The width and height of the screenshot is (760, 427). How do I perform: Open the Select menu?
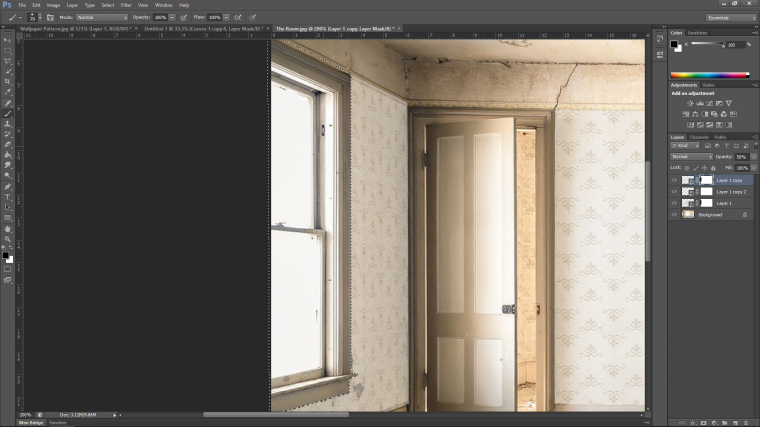click(108, 5)
